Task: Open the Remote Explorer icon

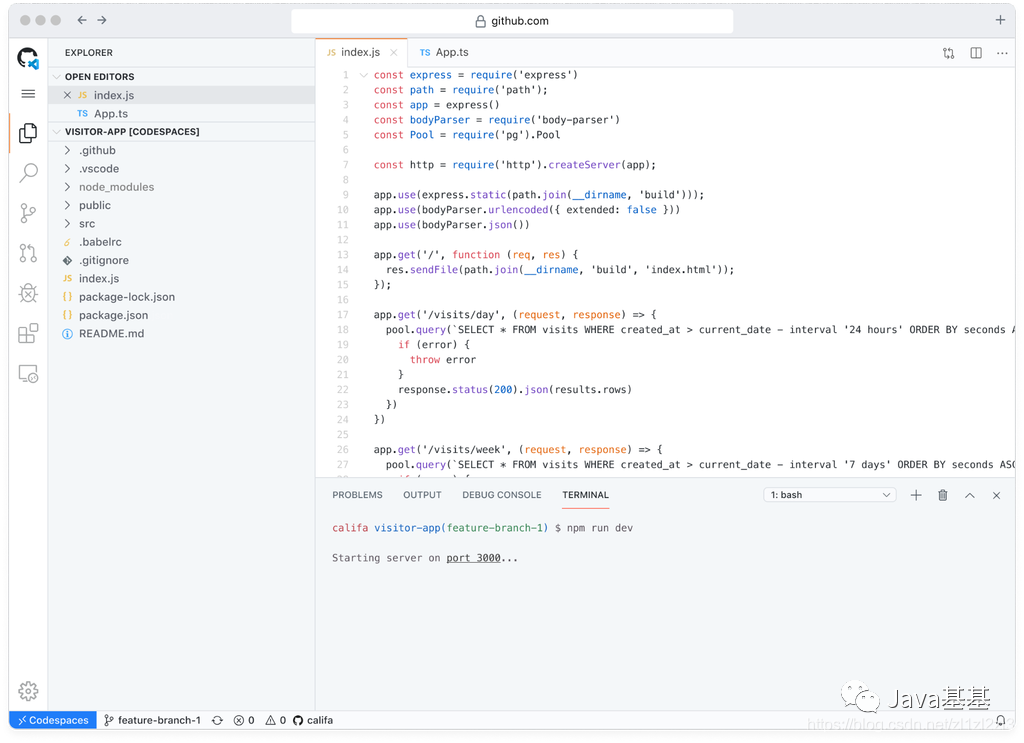Action: coord(28,374)
